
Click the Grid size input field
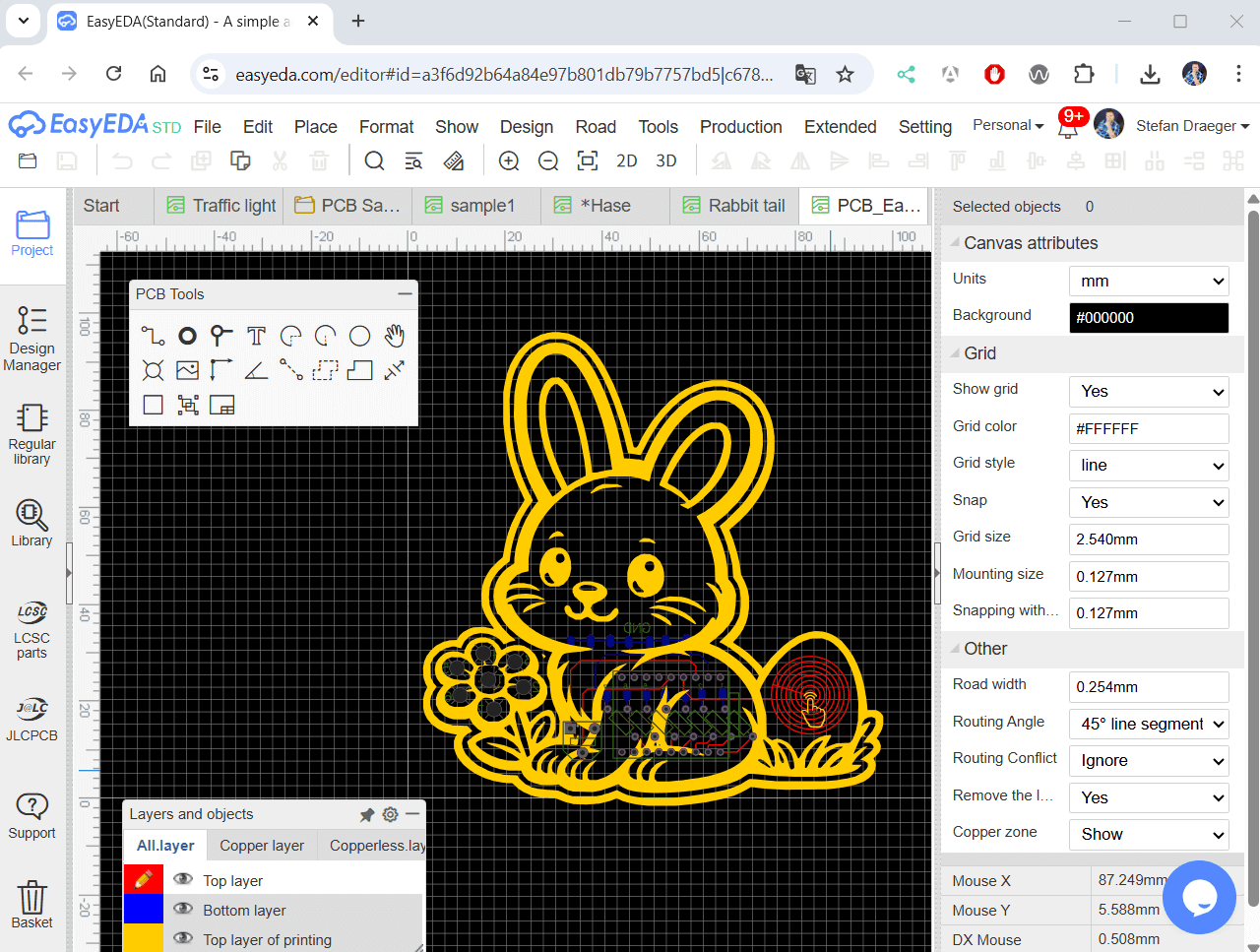[1148, 539]
